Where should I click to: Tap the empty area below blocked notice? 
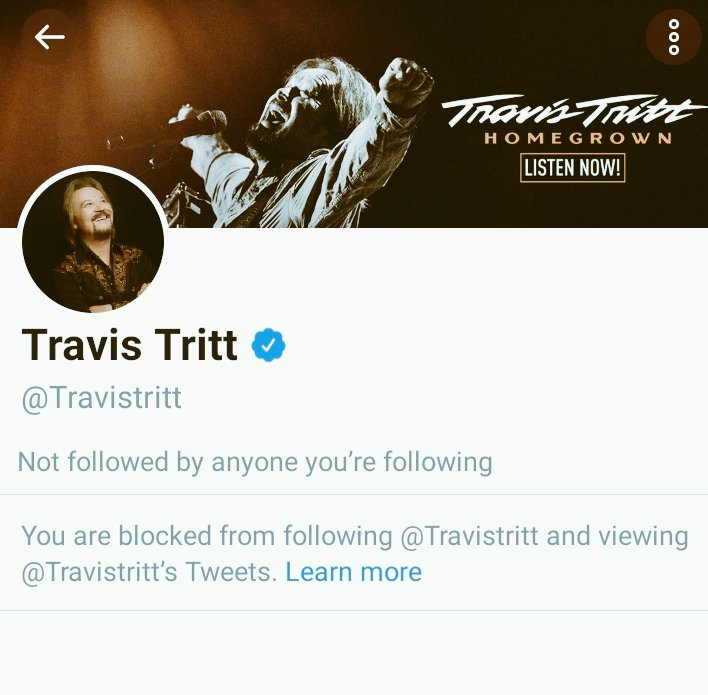pyautogui.click(x=354, y=653)
